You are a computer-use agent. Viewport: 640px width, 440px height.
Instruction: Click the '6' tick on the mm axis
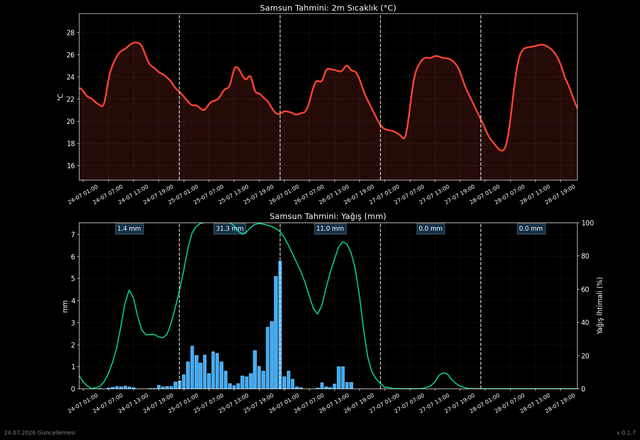click(73, 257)
